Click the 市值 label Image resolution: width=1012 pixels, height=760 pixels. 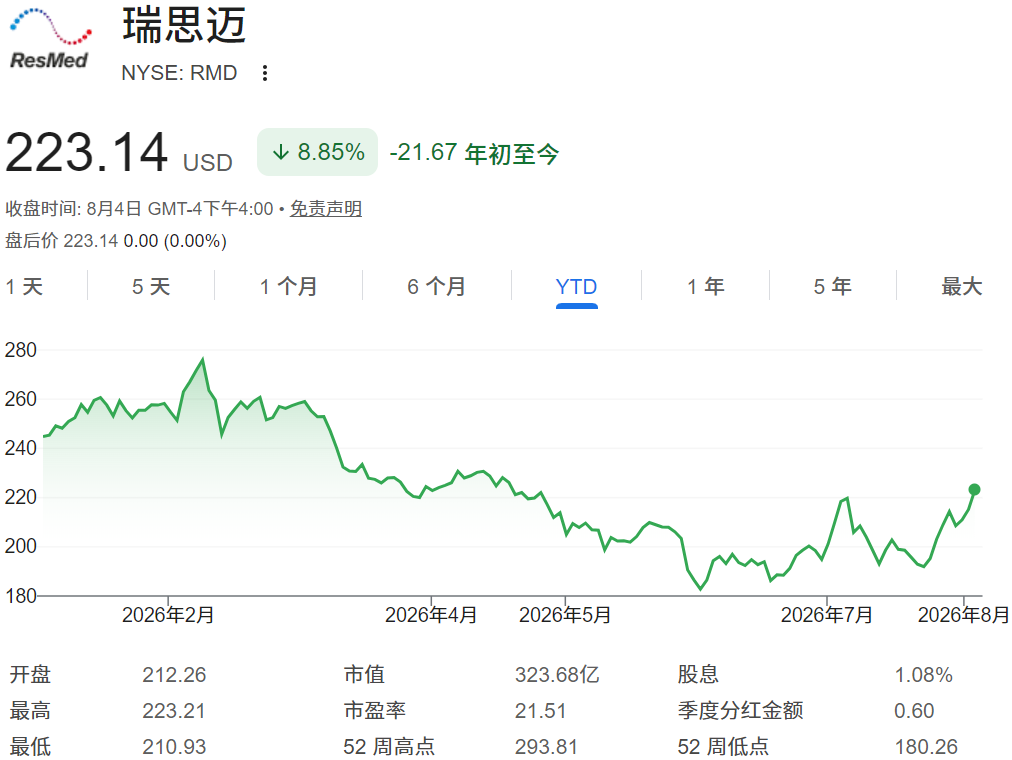(x=364, y=675)
